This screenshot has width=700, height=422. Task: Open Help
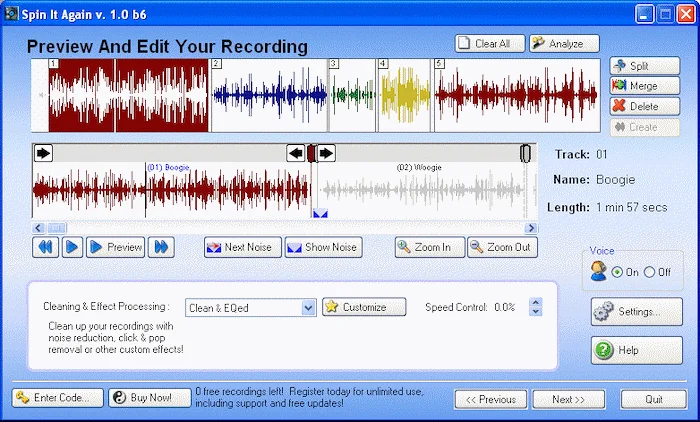[x=637, y=350]
